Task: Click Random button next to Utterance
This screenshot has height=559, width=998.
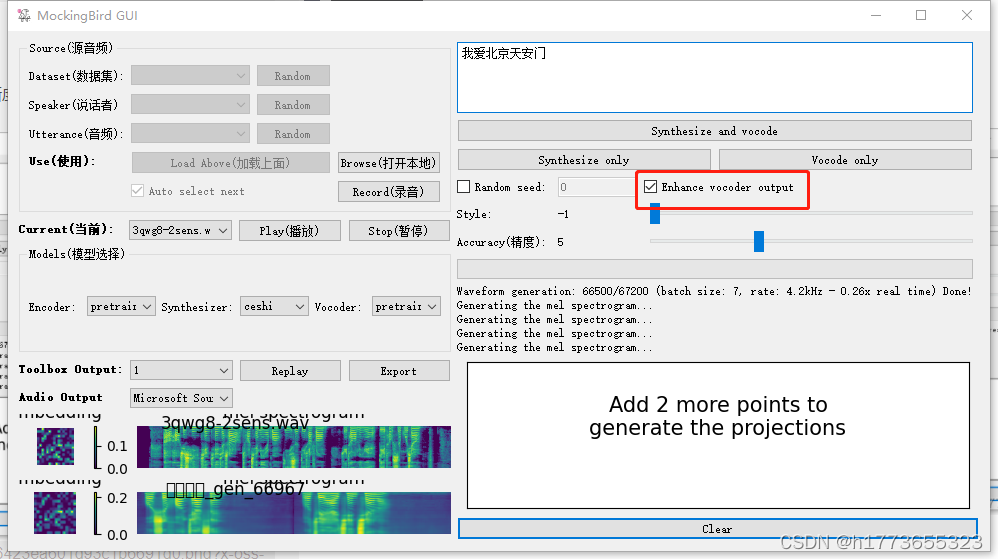Action: pyautogui.click(x=293, y=134)
